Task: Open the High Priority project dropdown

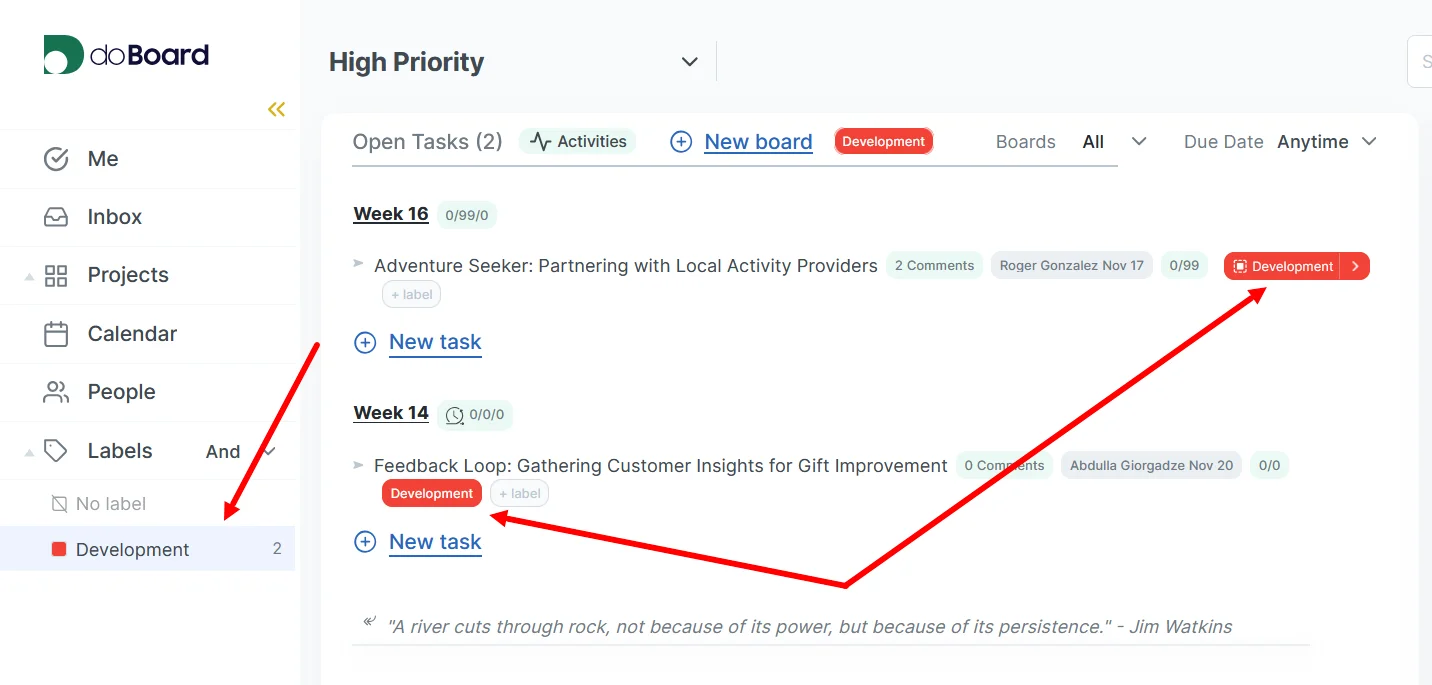Action: click(x=689, y=62)
